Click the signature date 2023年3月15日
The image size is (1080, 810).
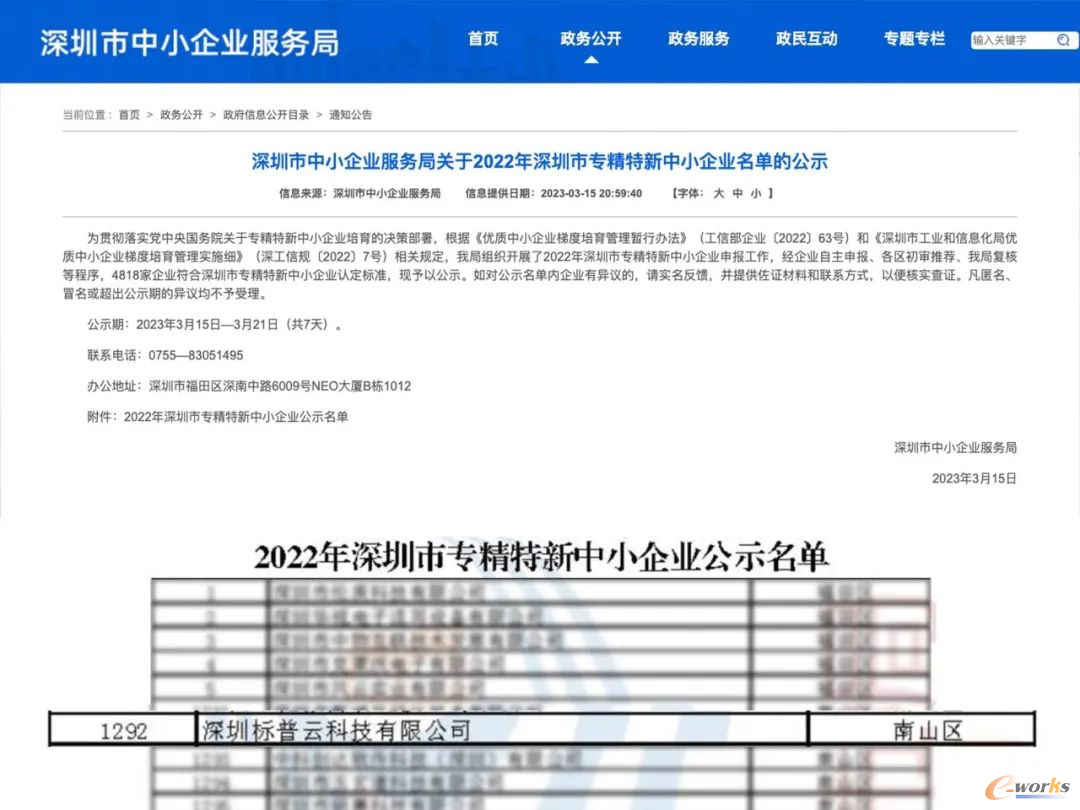click(974, 479)
